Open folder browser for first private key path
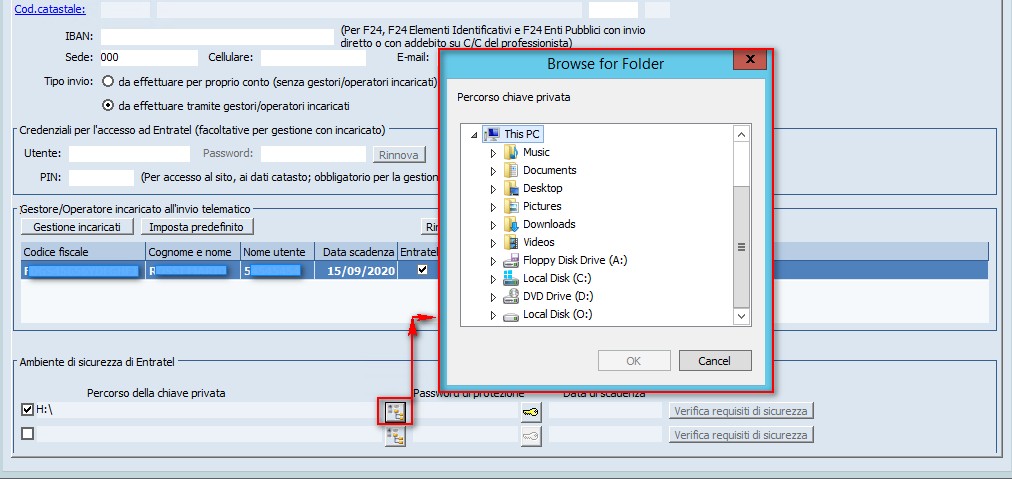 (x=394, y=411)
